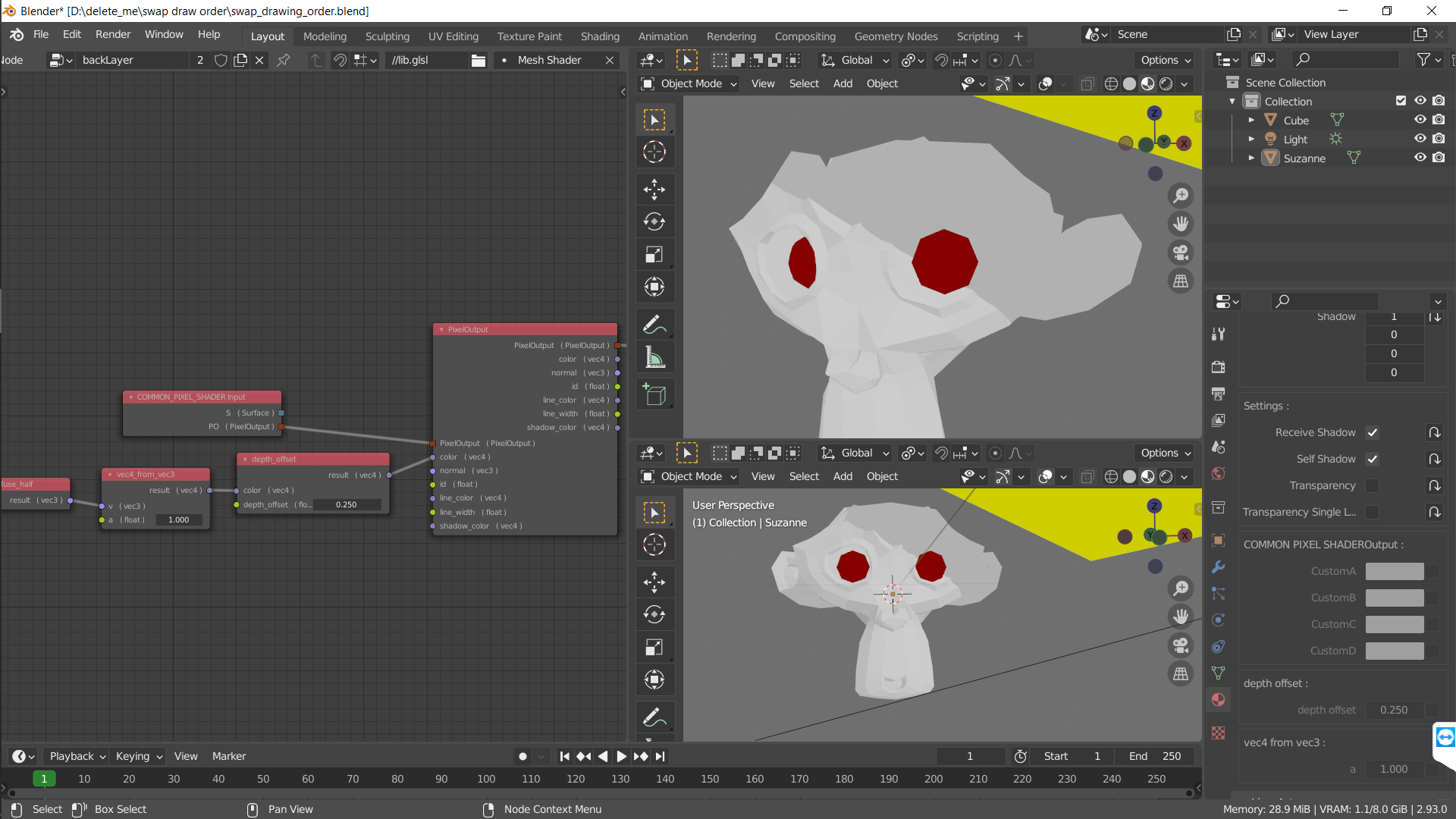Disable Collection render camera icon

pos(1439,101)
